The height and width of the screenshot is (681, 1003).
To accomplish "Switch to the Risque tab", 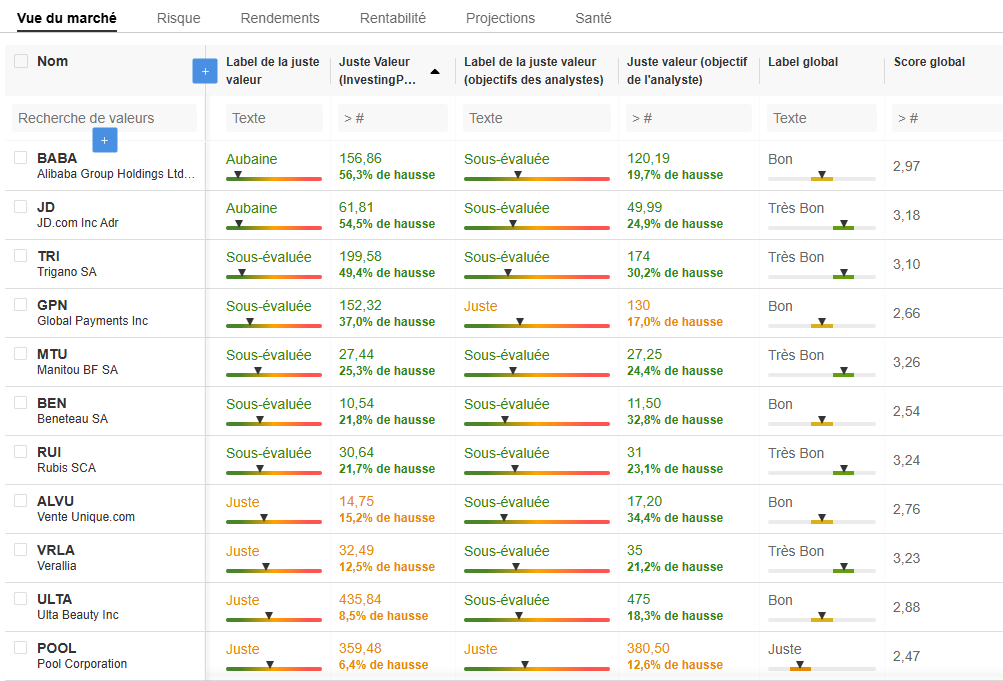I will [x=178, y=18].
